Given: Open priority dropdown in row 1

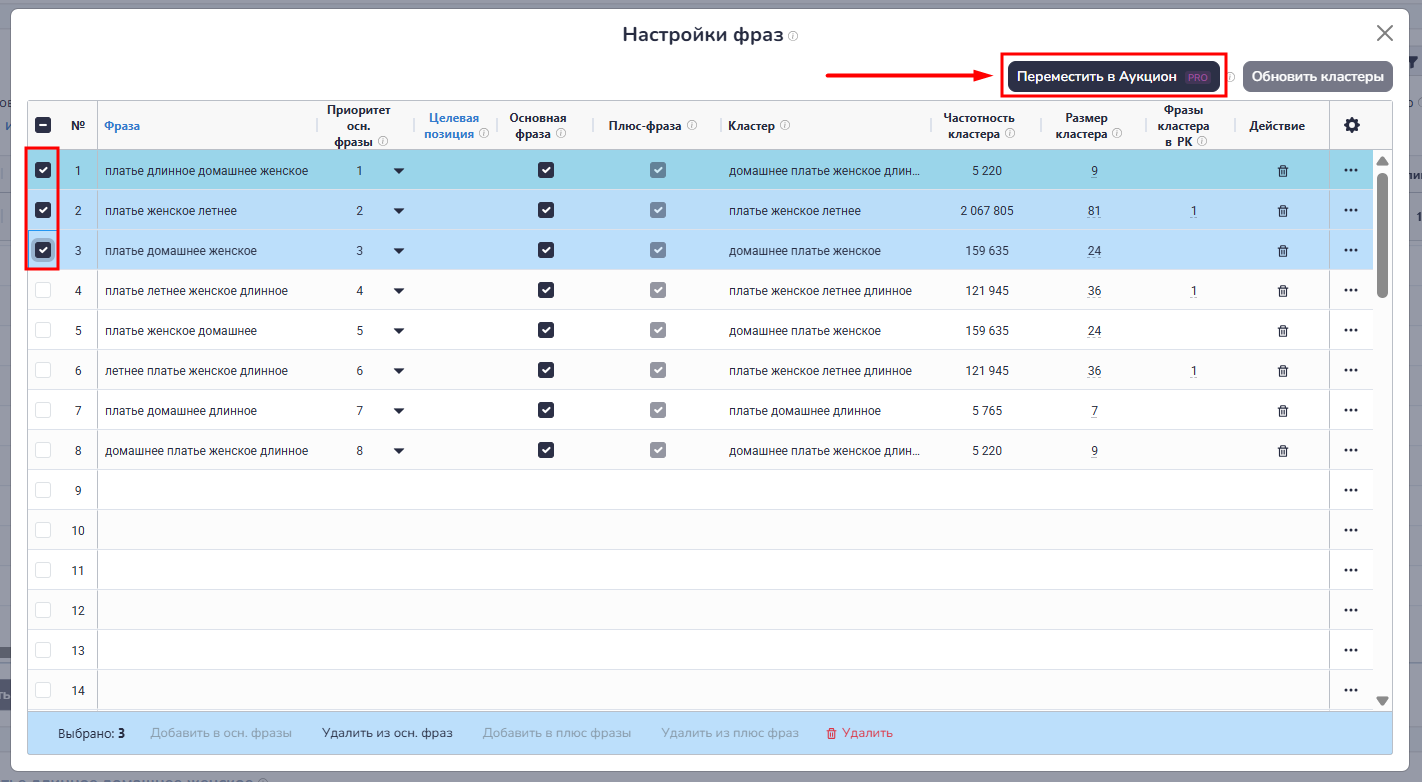Looking at the screenshot, I should (x=399, y=171).
